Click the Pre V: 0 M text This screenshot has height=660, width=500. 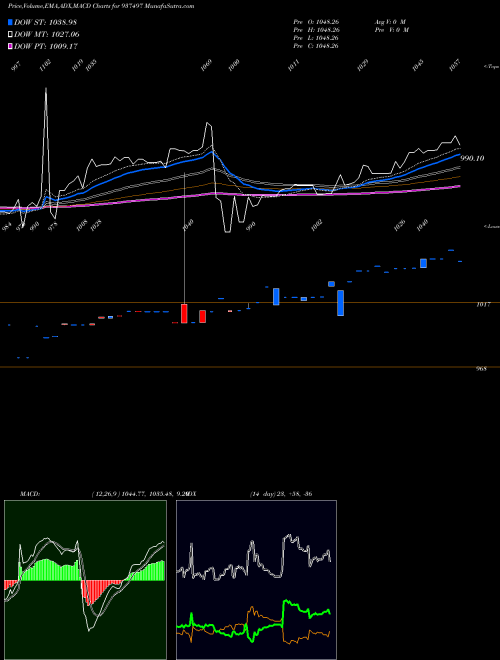pos(392,30)
